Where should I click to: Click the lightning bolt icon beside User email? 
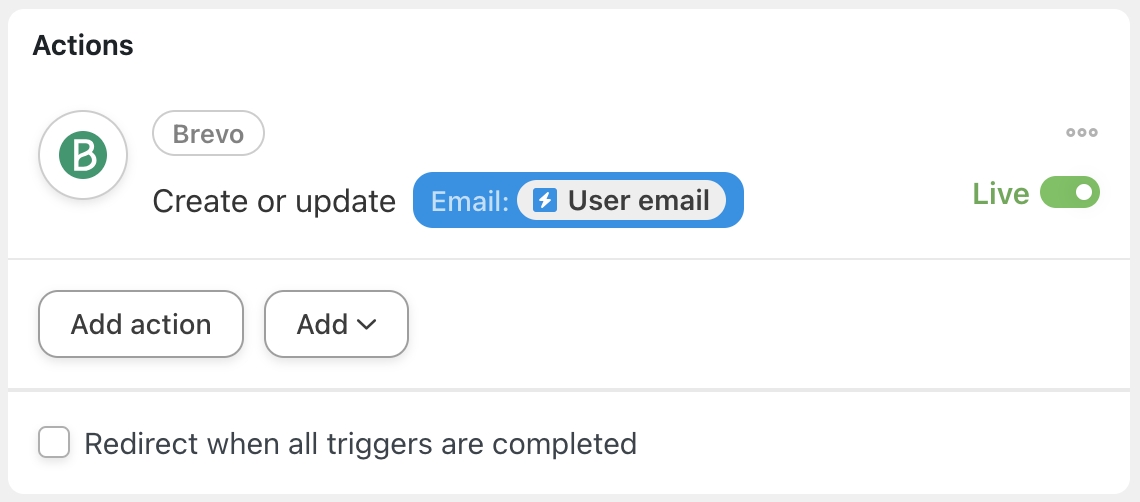(x=544, y=200)
